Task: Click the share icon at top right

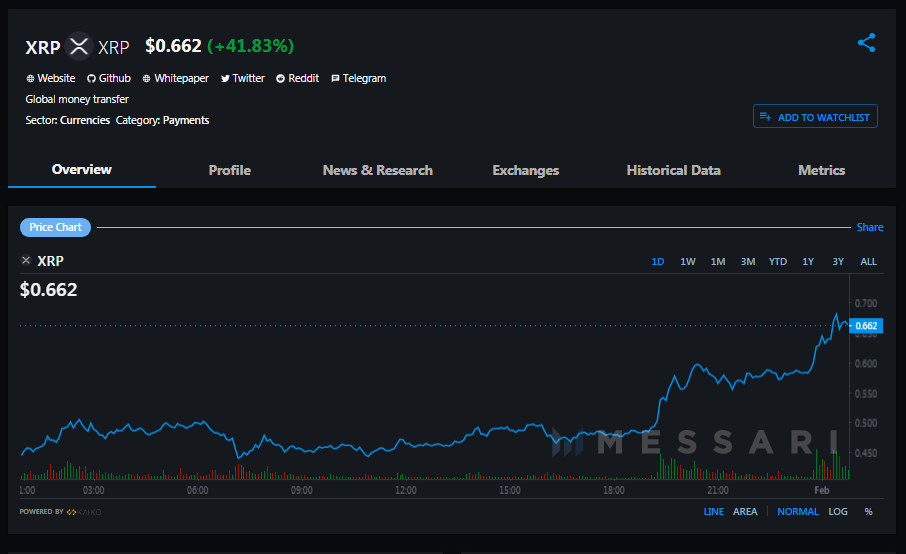Action: pyautogui.click(x=866, y=43)
